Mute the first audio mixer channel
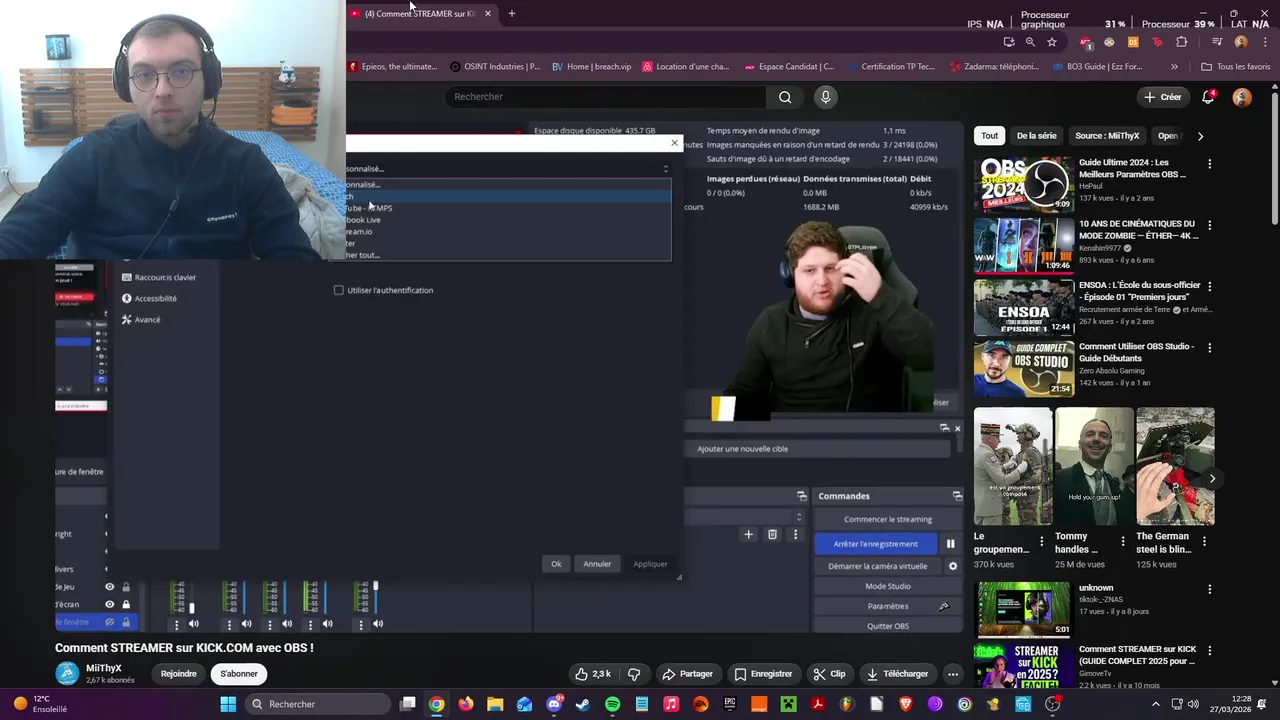The height and width of the screenshot is (720, 1280). pyautogui.click(x=194, y=624)
